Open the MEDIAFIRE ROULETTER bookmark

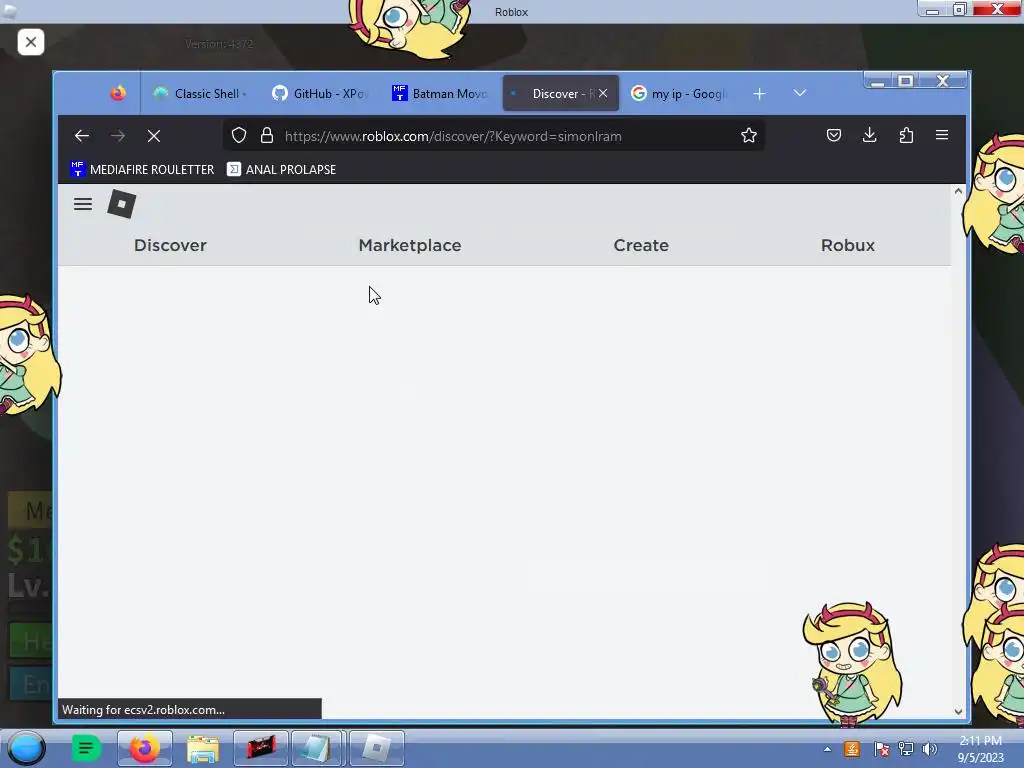pyautogui.click(x=142, y=169)
